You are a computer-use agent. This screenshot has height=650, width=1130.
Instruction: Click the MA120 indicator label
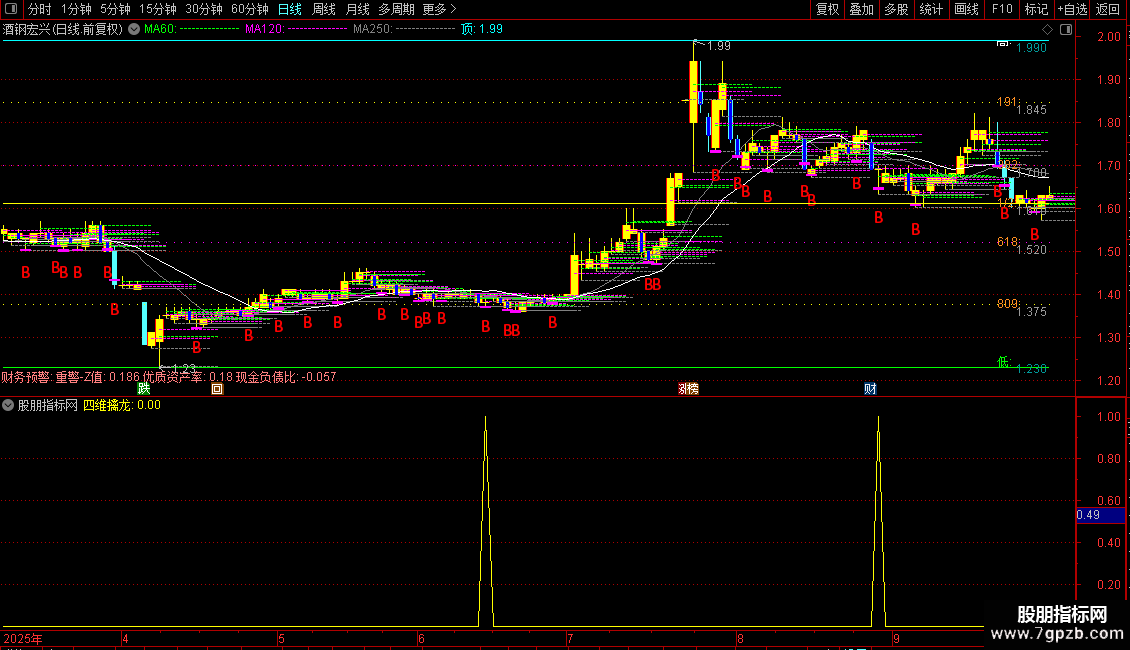(x=264, y=30)
